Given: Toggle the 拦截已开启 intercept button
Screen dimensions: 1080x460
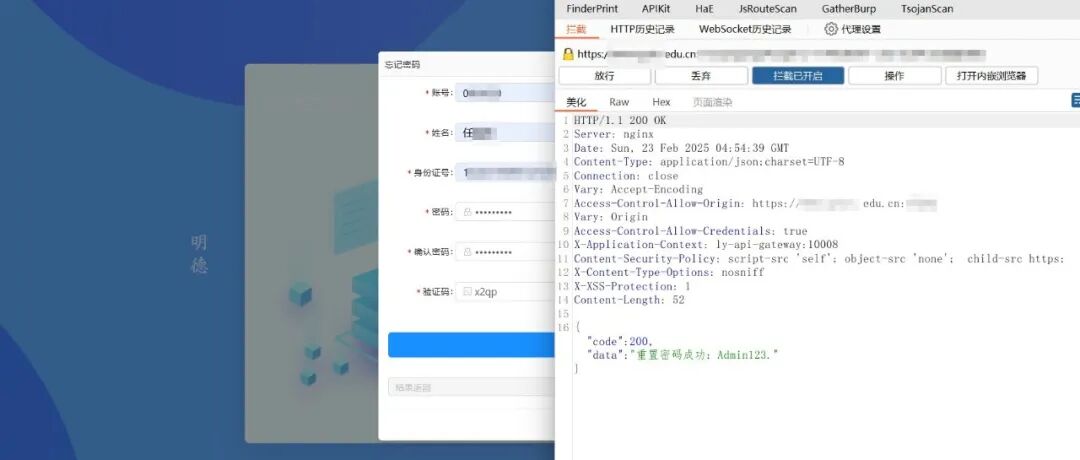Looking at the screenshot, I should click(798, 76).
